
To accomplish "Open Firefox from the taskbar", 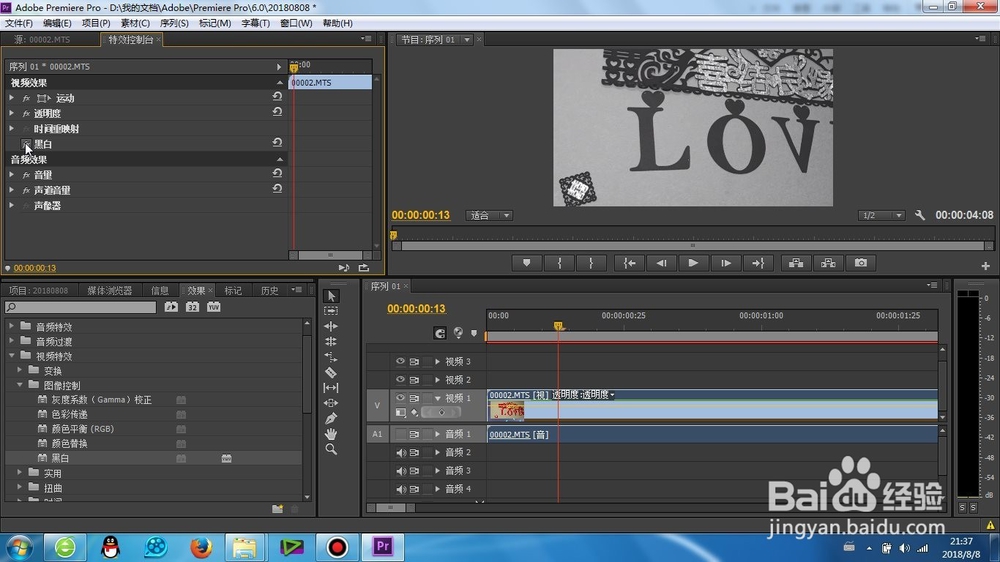I will coord(201,547).
